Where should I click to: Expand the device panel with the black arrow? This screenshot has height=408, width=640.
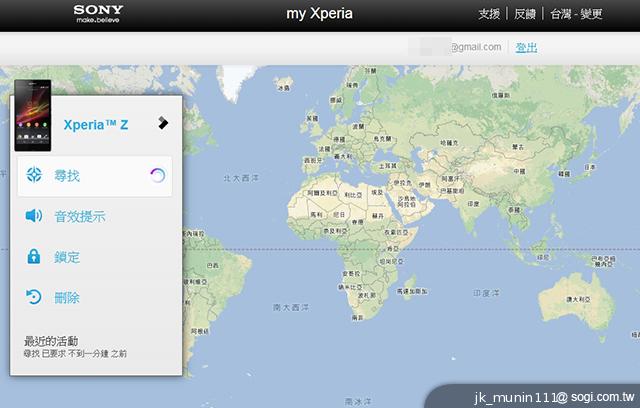163,123
